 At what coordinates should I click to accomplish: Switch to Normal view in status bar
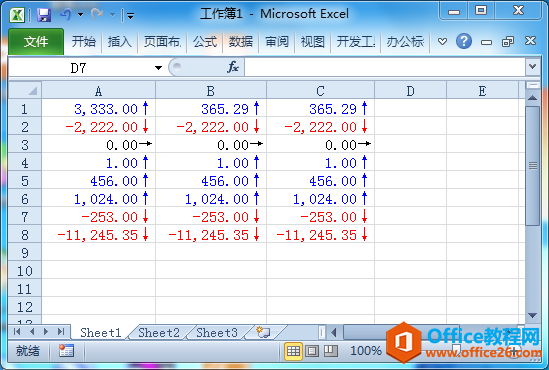[293, 351]
